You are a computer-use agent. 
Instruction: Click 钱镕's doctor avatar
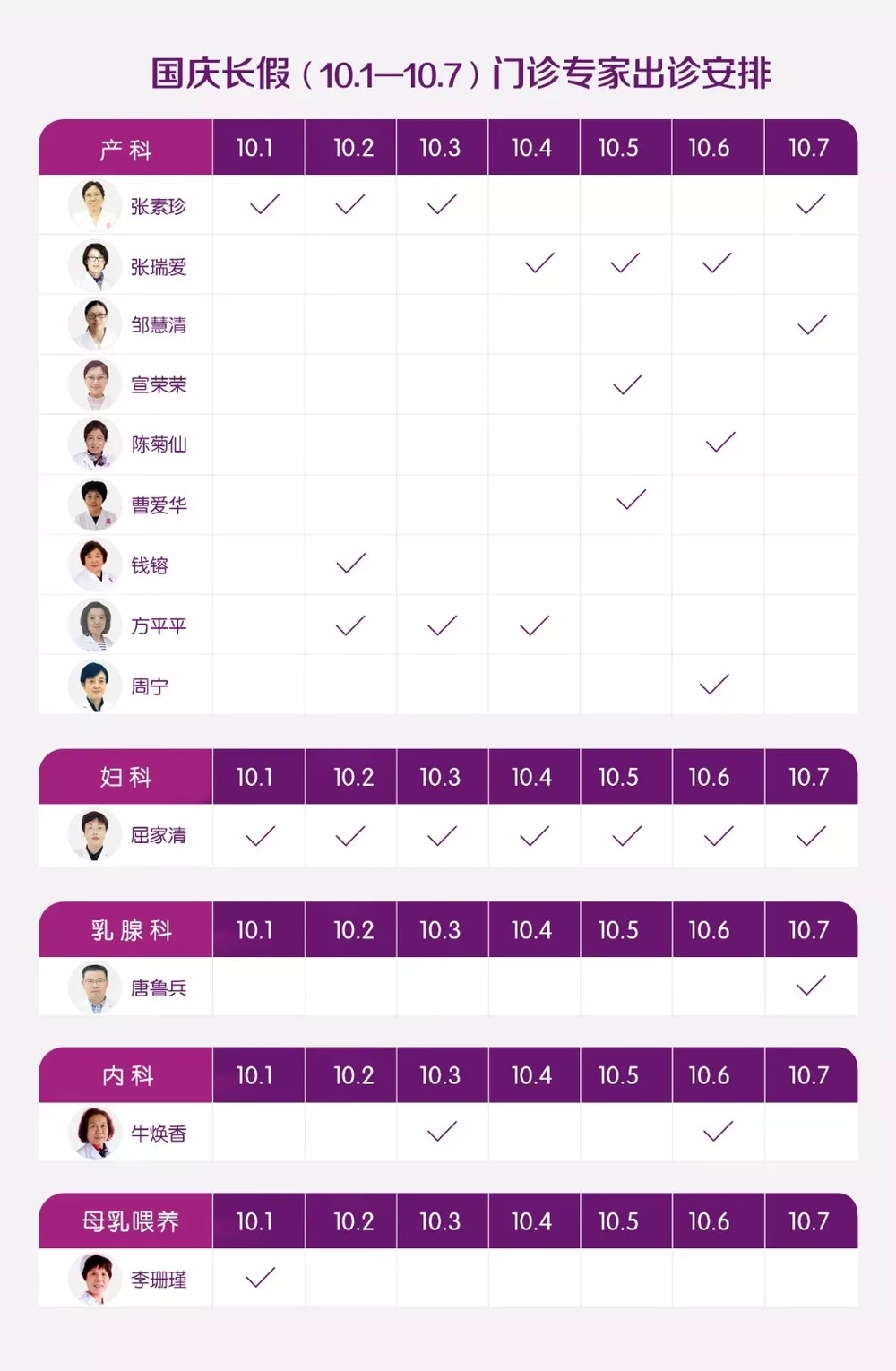[x=95, y=565]
